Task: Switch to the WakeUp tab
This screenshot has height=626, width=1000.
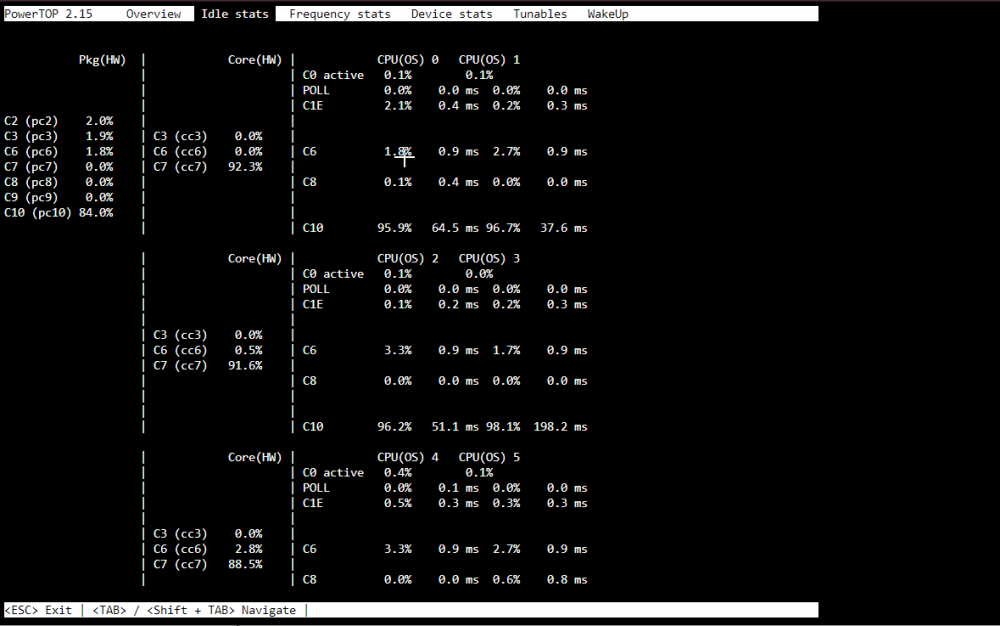Action: [608, 14]
